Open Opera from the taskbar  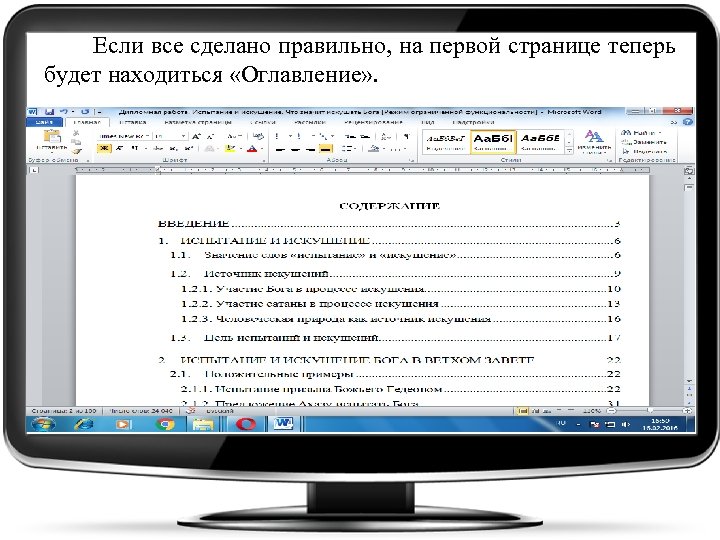[246, 424]
